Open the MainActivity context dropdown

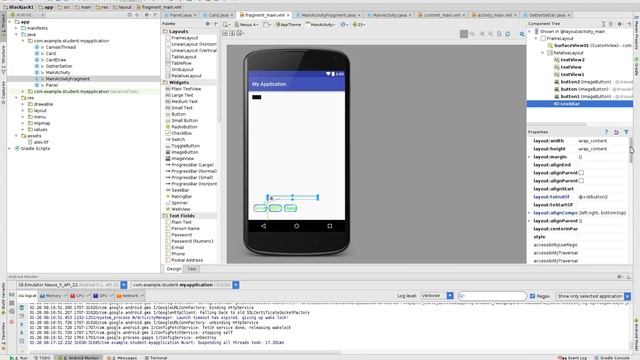[x=321, y=24]
